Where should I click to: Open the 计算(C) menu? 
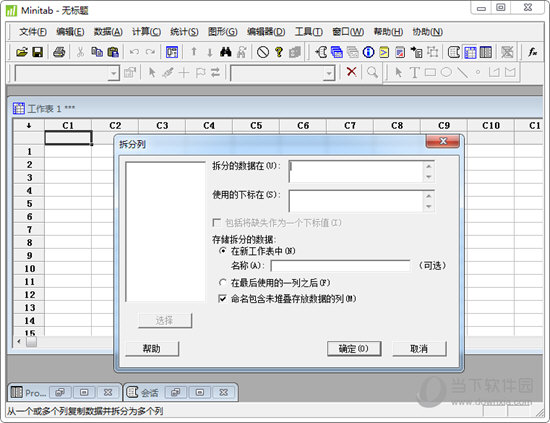point(146,32)
